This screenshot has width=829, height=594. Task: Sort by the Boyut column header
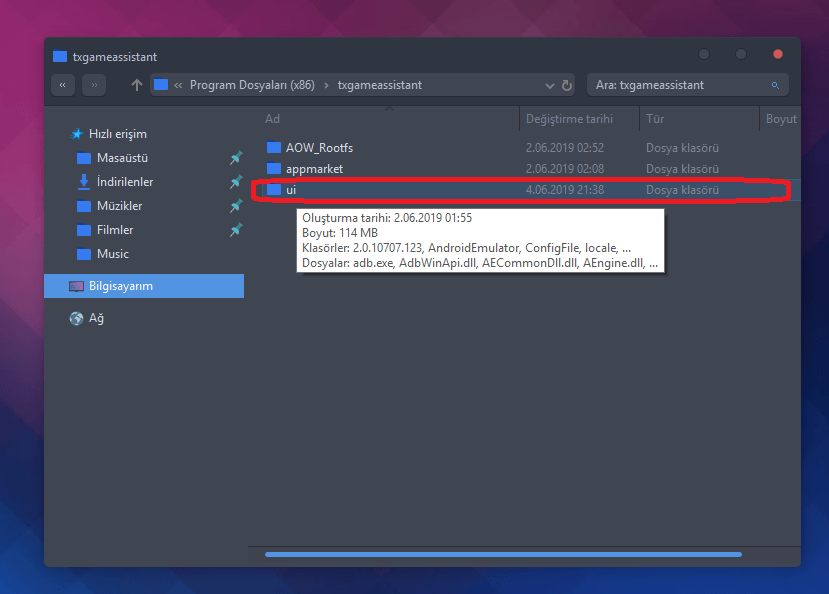[x=781, y=119]
